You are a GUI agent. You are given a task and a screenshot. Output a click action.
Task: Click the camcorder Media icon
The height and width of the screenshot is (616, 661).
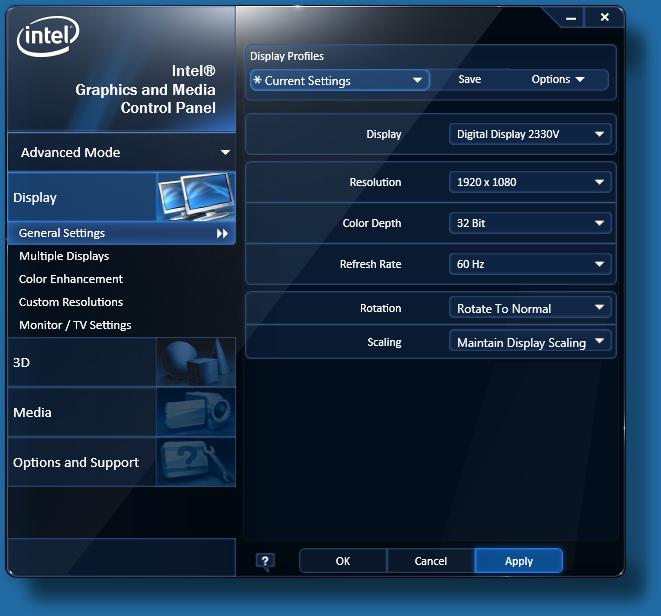[196, 412]
